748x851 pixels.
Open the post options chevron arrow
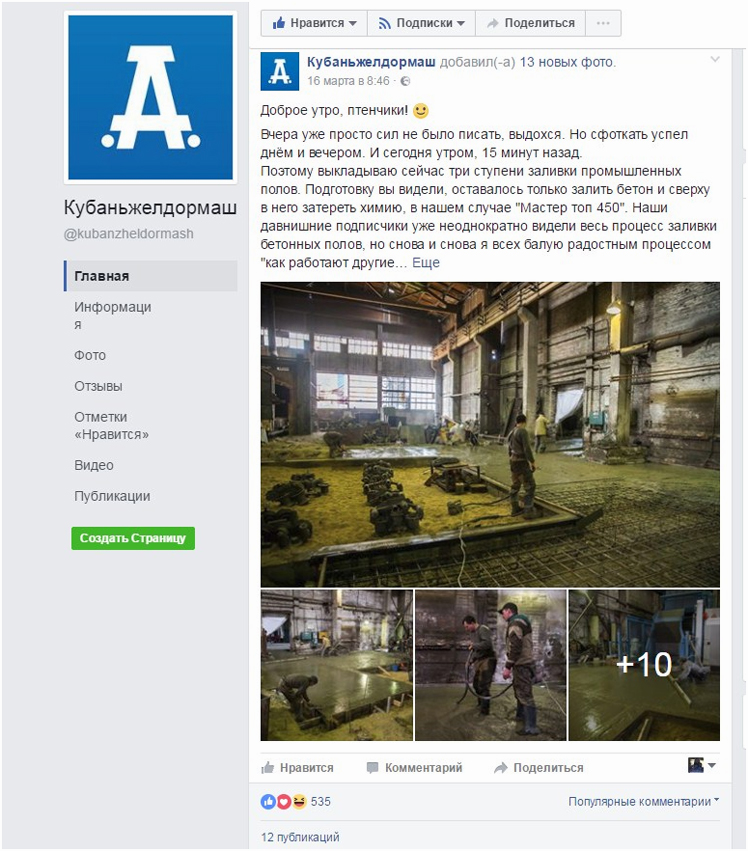(x=715, y=59)
